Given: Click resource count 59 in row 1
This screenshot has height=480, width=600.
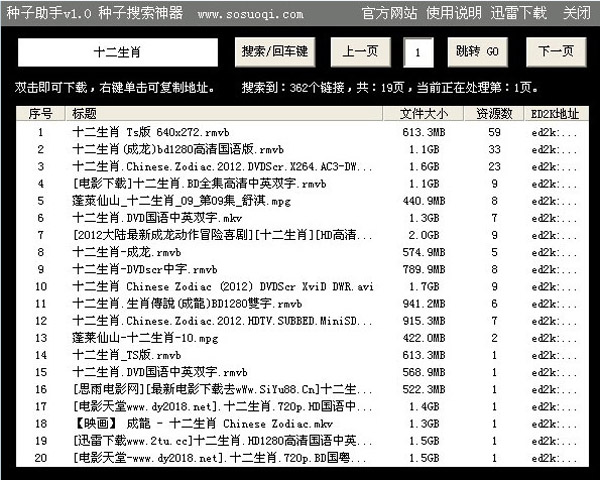Looking at the screenshot, I should (494, 132).
